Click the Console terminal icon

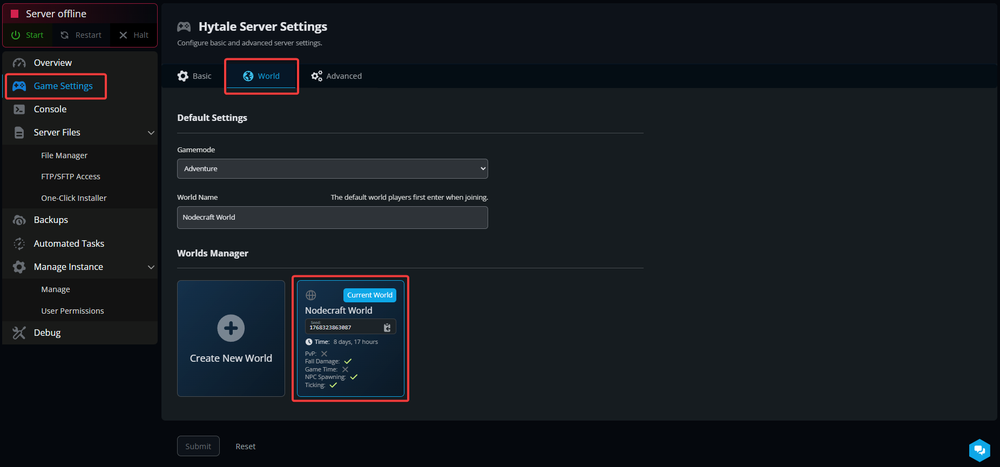pos(19,109)
